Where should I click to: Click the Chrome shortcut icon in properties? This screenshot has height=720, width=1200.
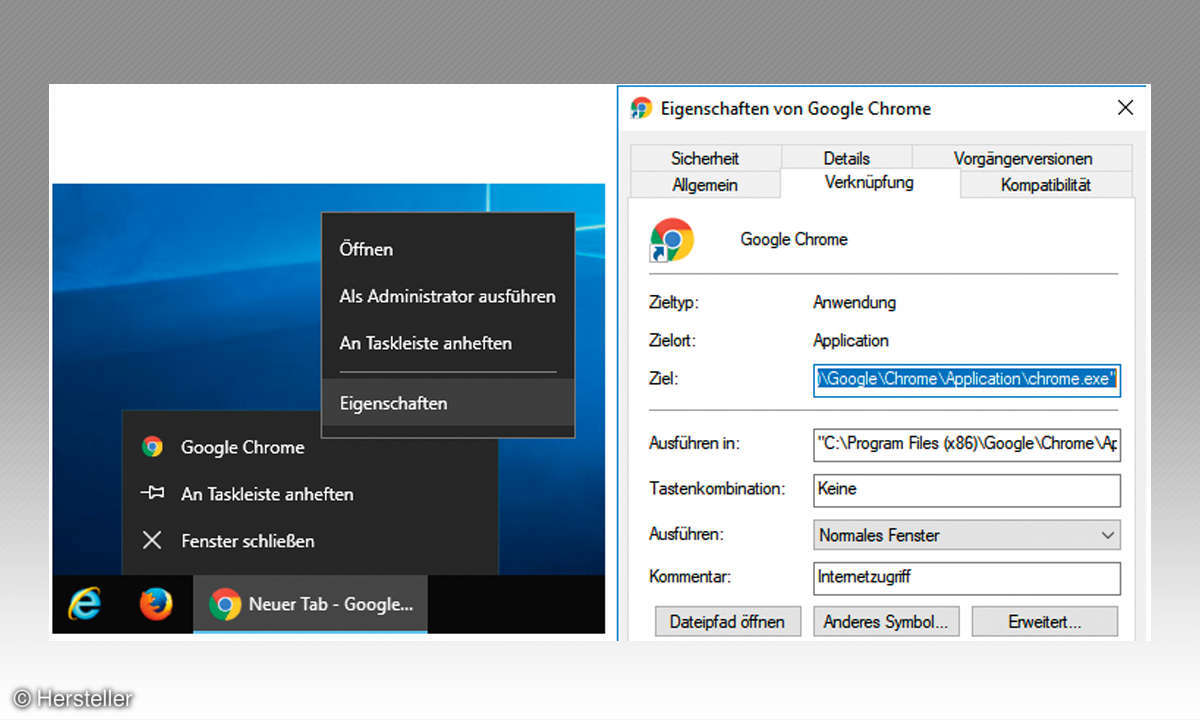(672, 240)
